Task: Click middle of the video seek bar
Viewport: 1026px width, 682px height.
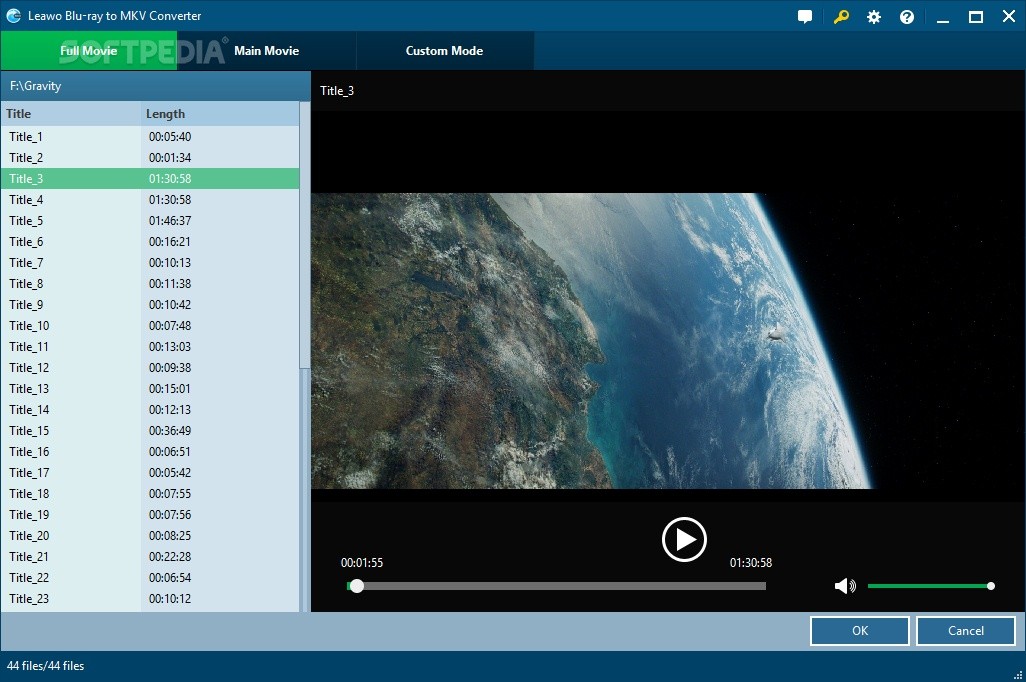Action: tap(556, 586)
